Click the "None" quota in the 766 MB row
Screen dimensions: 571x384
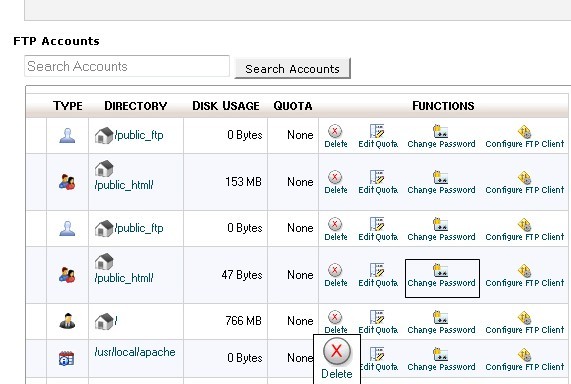pos(300,321)
